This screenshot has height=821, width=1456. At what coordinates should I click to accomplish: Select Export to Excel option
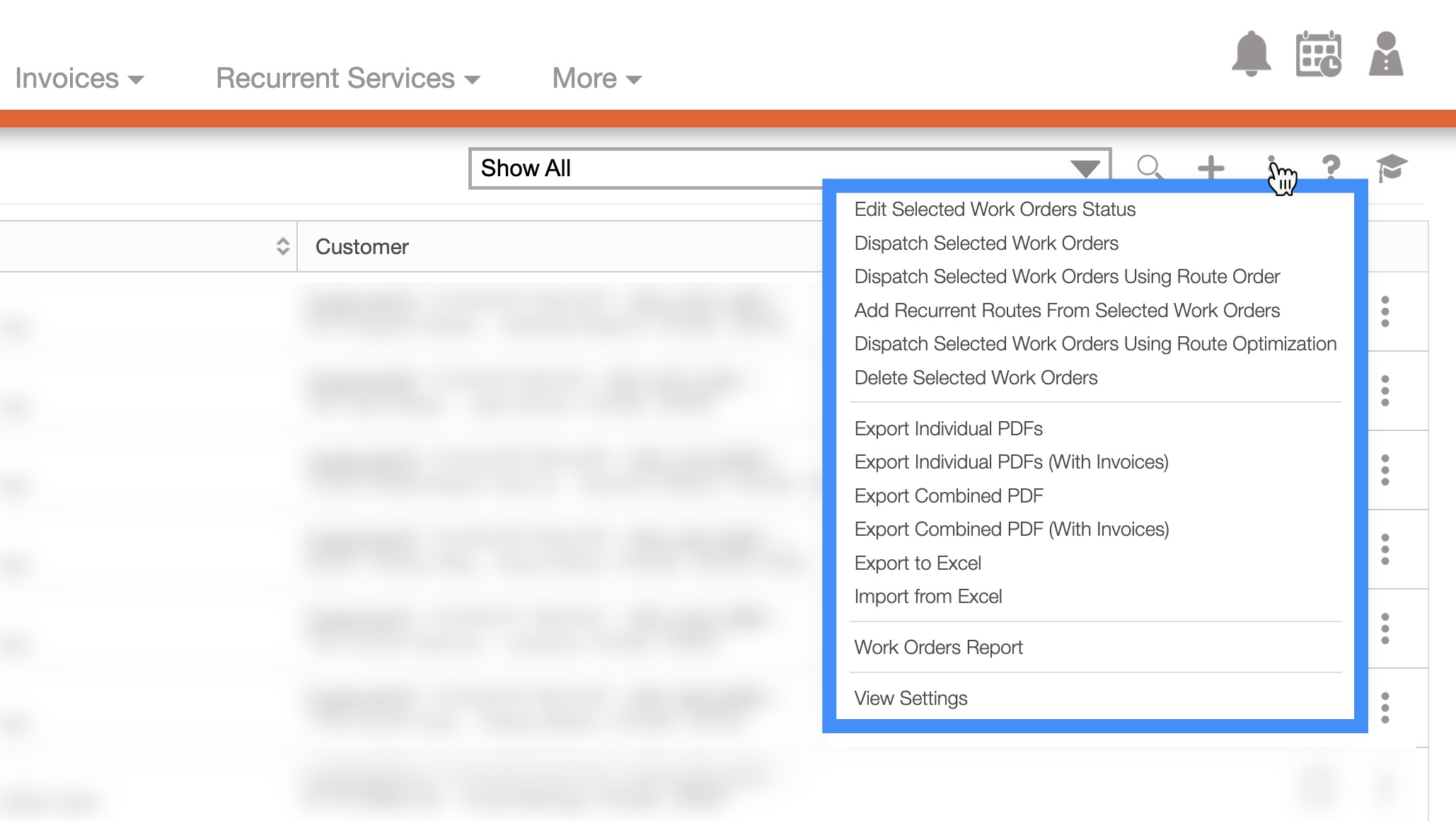click(x=917, y=563)
